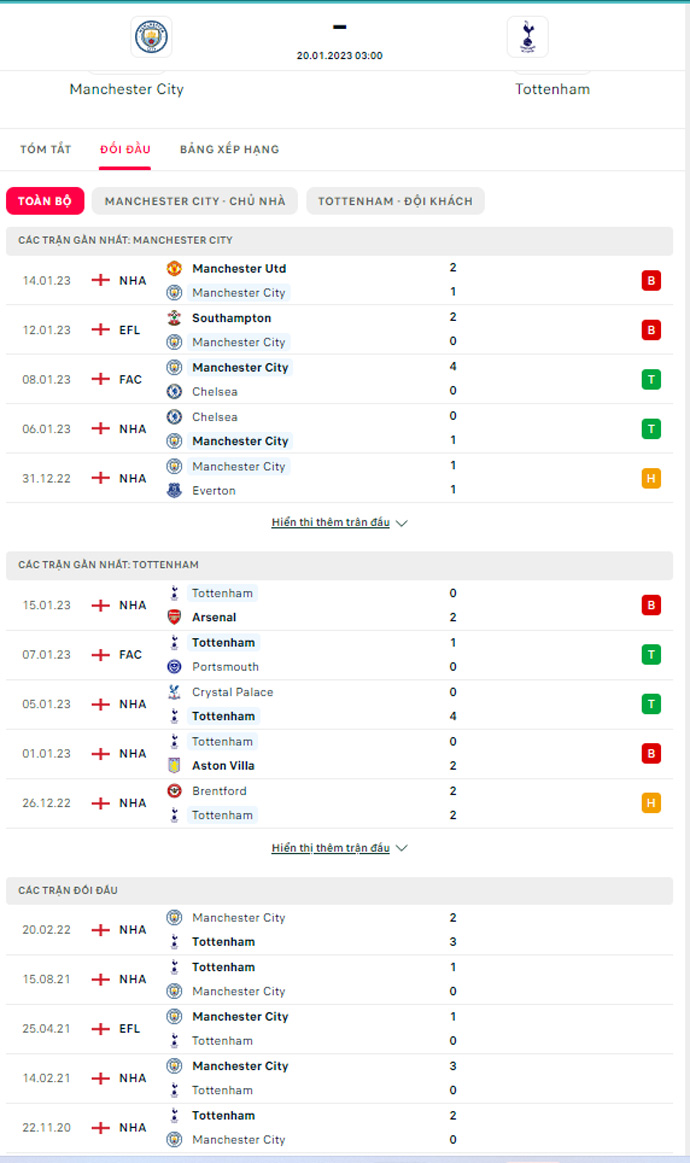This screenshot has width=690, height=1163.
Task: Click the Arsenal team logo
Action: coord(174,617)
